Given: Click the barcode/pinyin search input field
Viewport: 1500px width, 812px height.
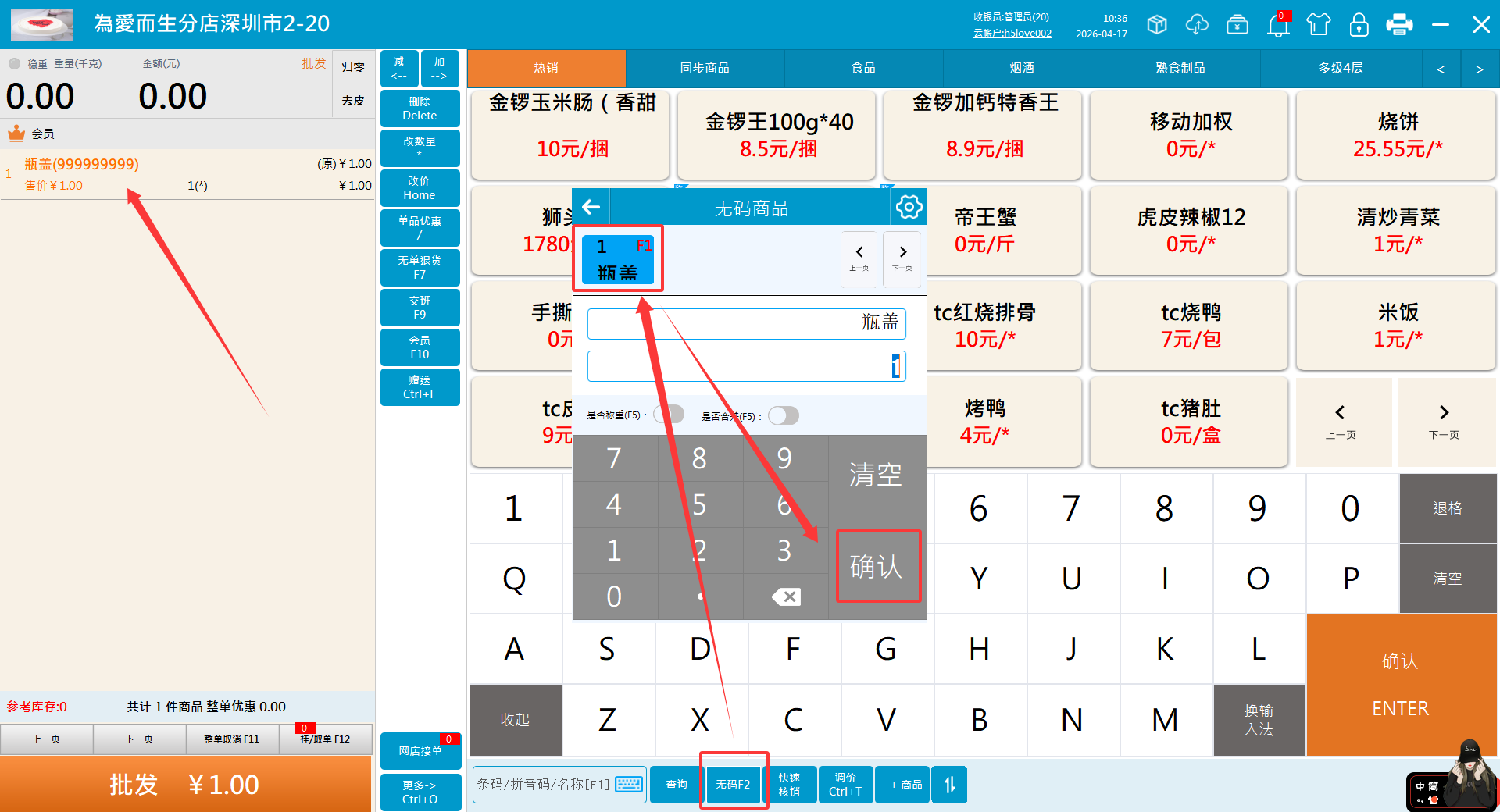Looking at the screenshot, I should pos(545,785).
